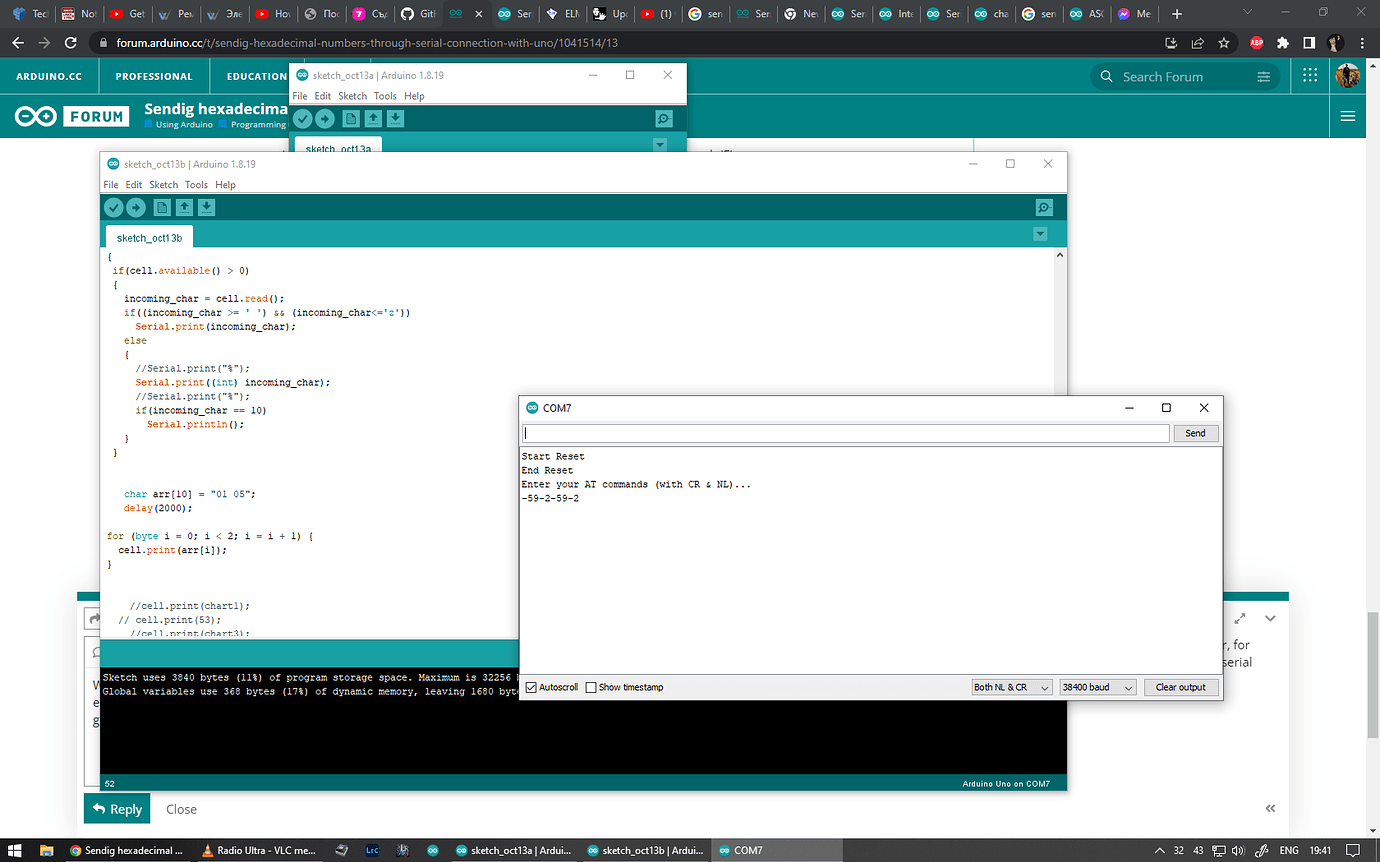
Task: Click the Reply button on the forum
Action: [117, 809]
